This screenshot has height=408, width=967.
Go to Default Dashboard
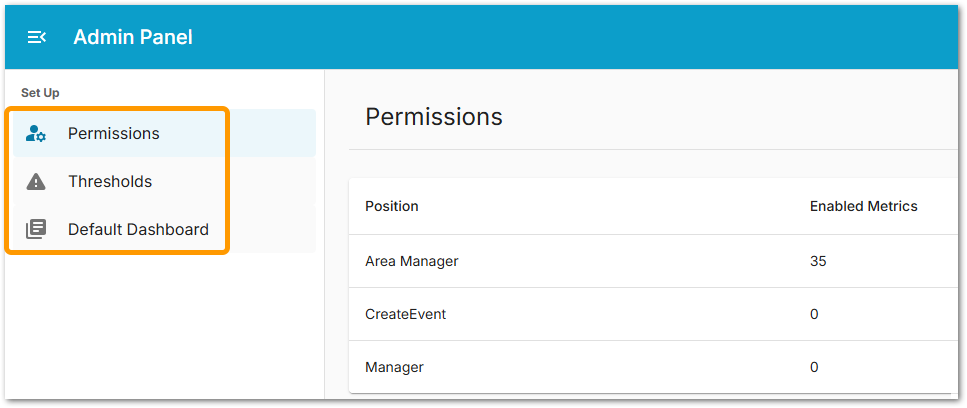click(x=138, y=230)
